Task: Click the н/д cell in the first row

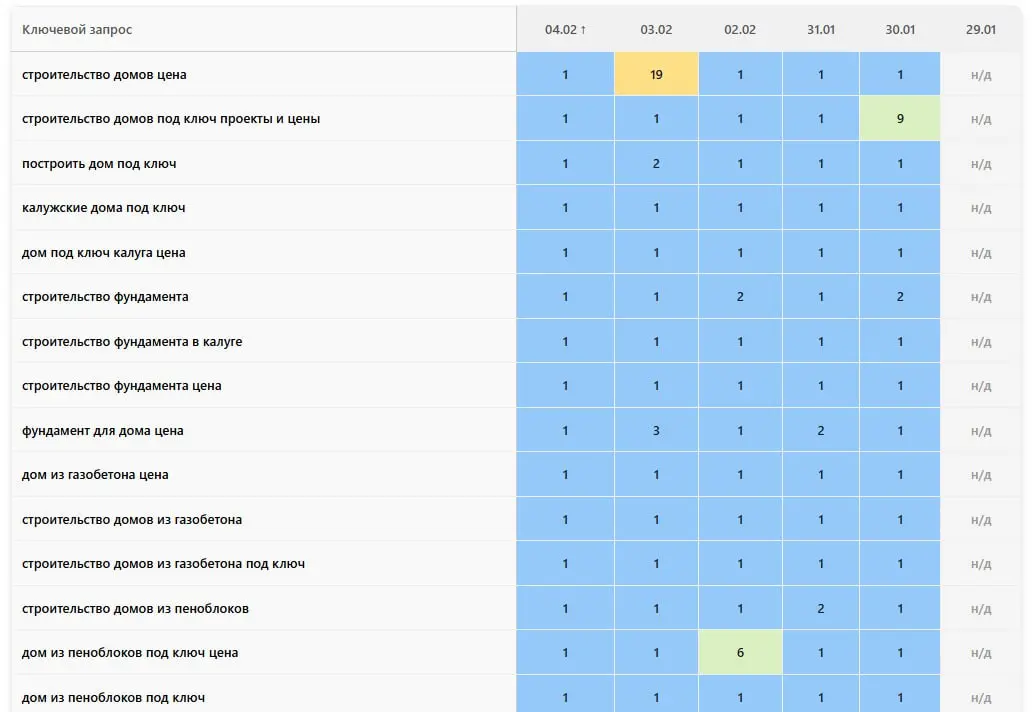Action: click(x=981, y=74)
